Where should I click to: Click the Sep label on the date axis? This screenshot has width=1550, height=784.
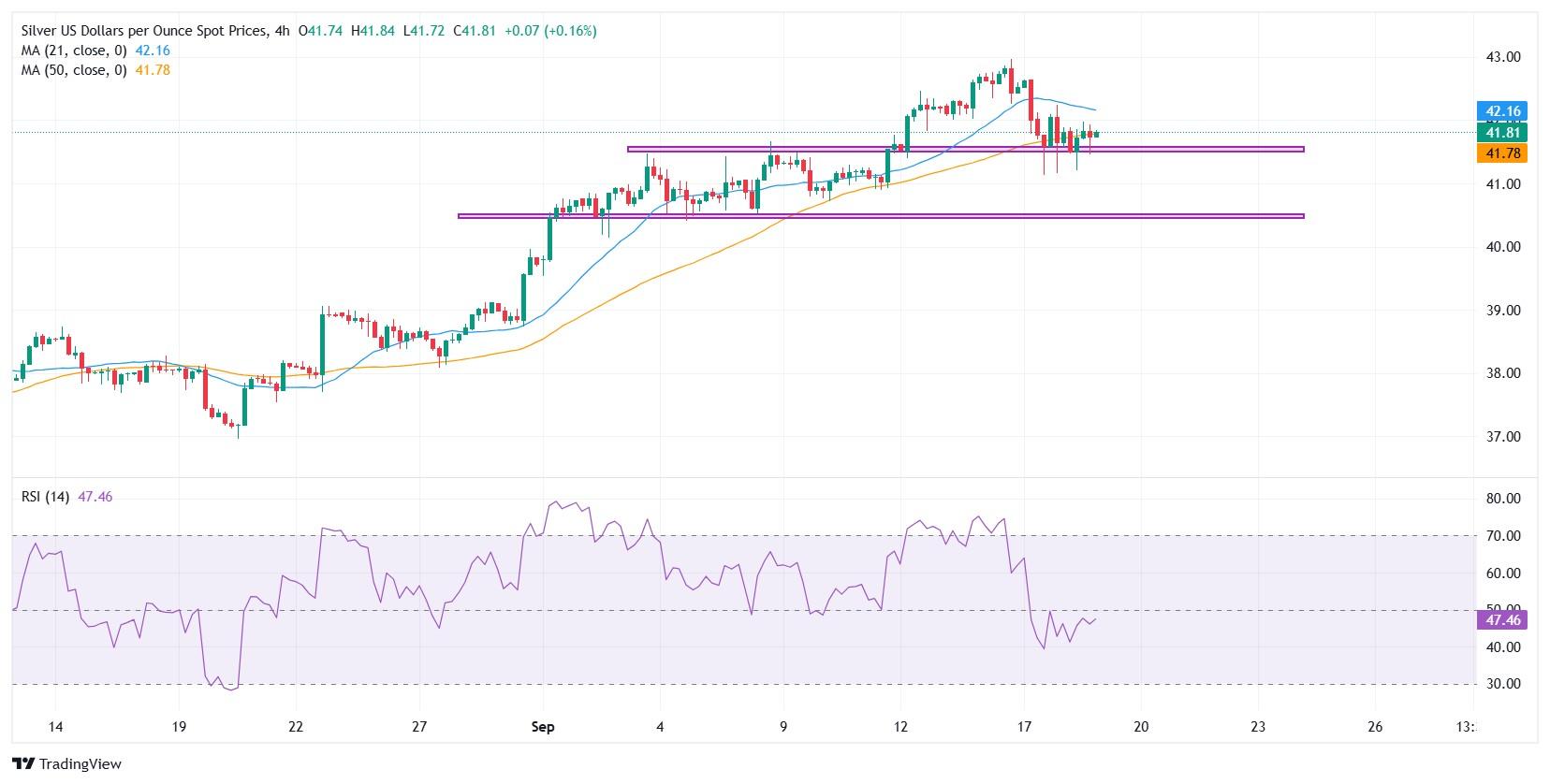[x=544, y=727]
